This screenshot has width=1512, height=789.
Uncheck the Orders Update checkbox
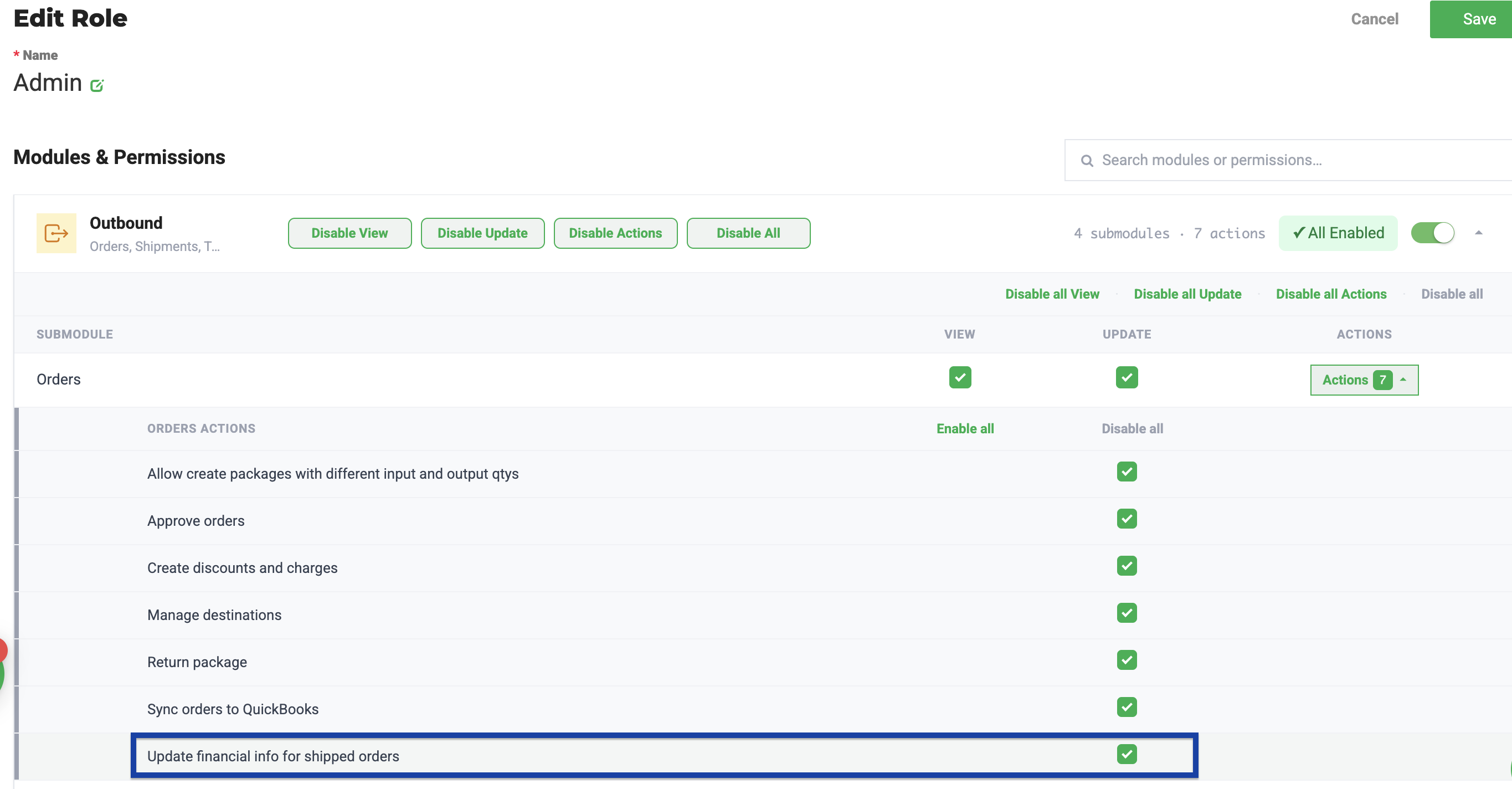[1127, 377]
